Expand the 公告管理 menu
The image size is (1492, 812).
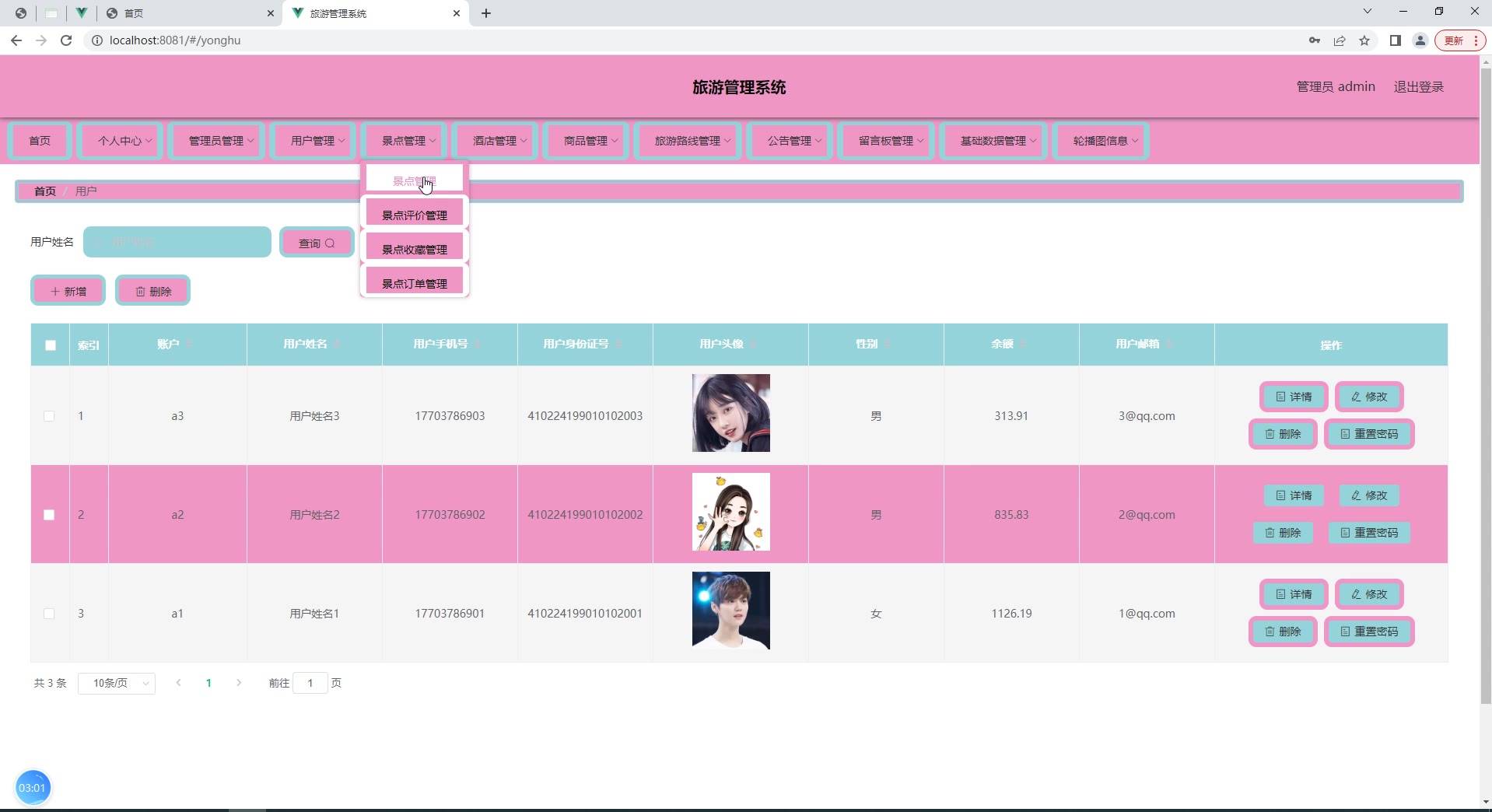click(x=790, y=141)
